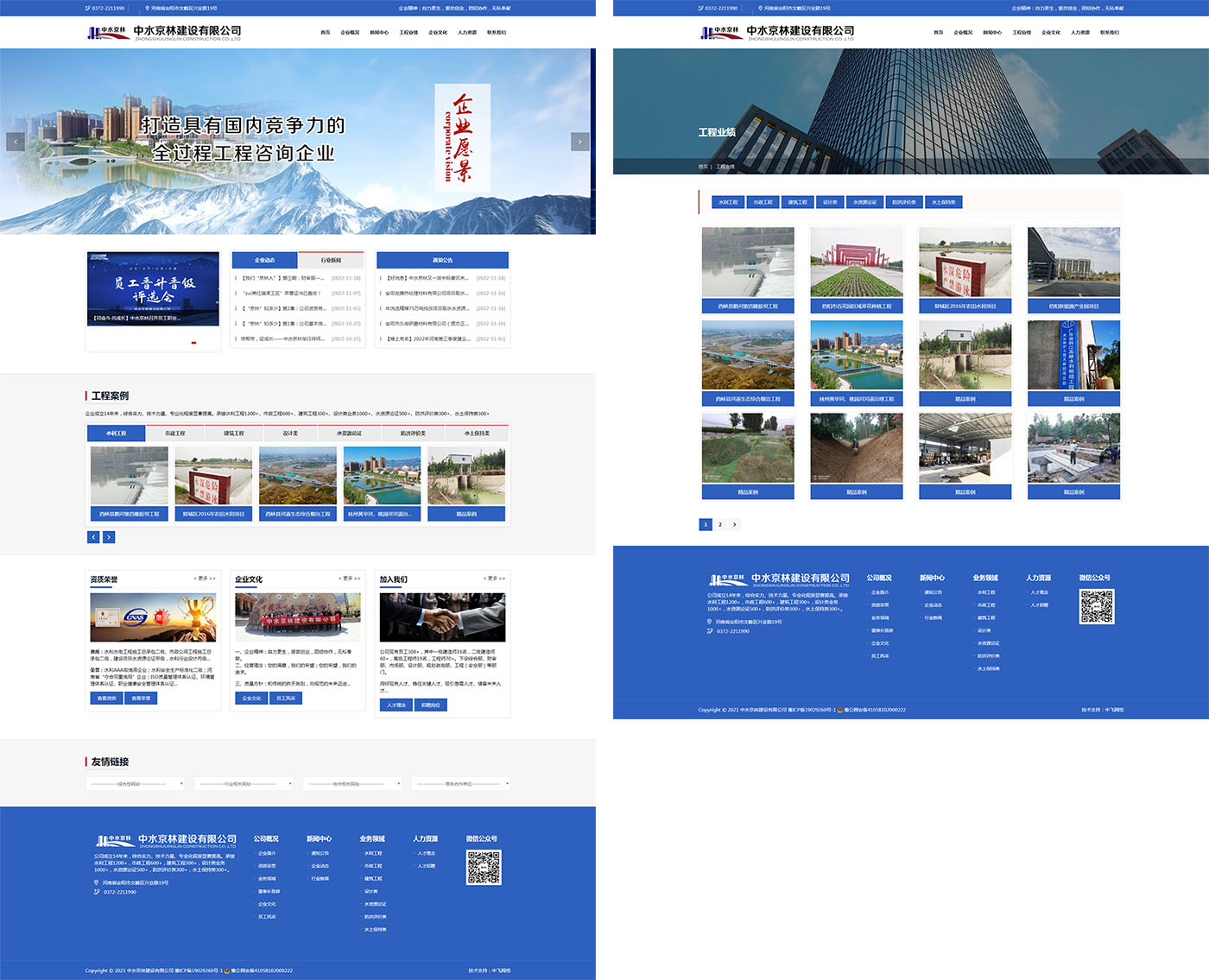Click the red slide indicator under news image
The height and width of the screenshot is (980, 1209).
point(193,343)
